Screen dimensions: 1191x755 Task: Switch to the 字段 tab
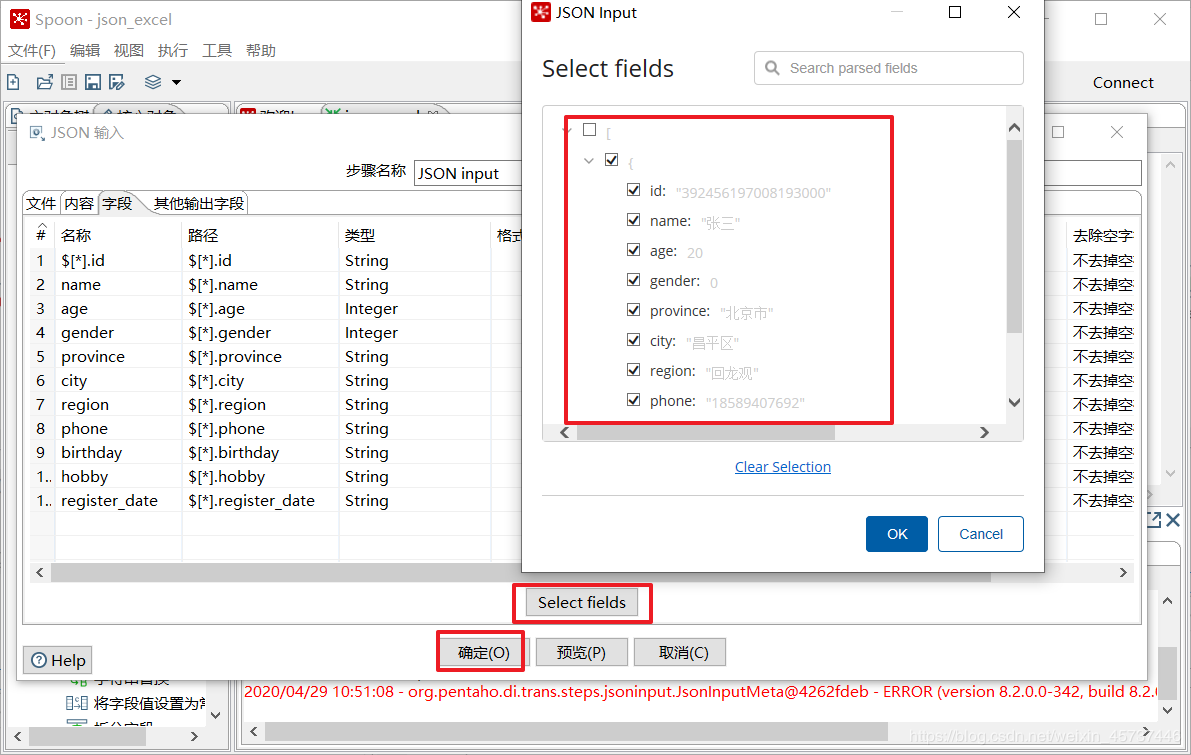click(118, 204)
